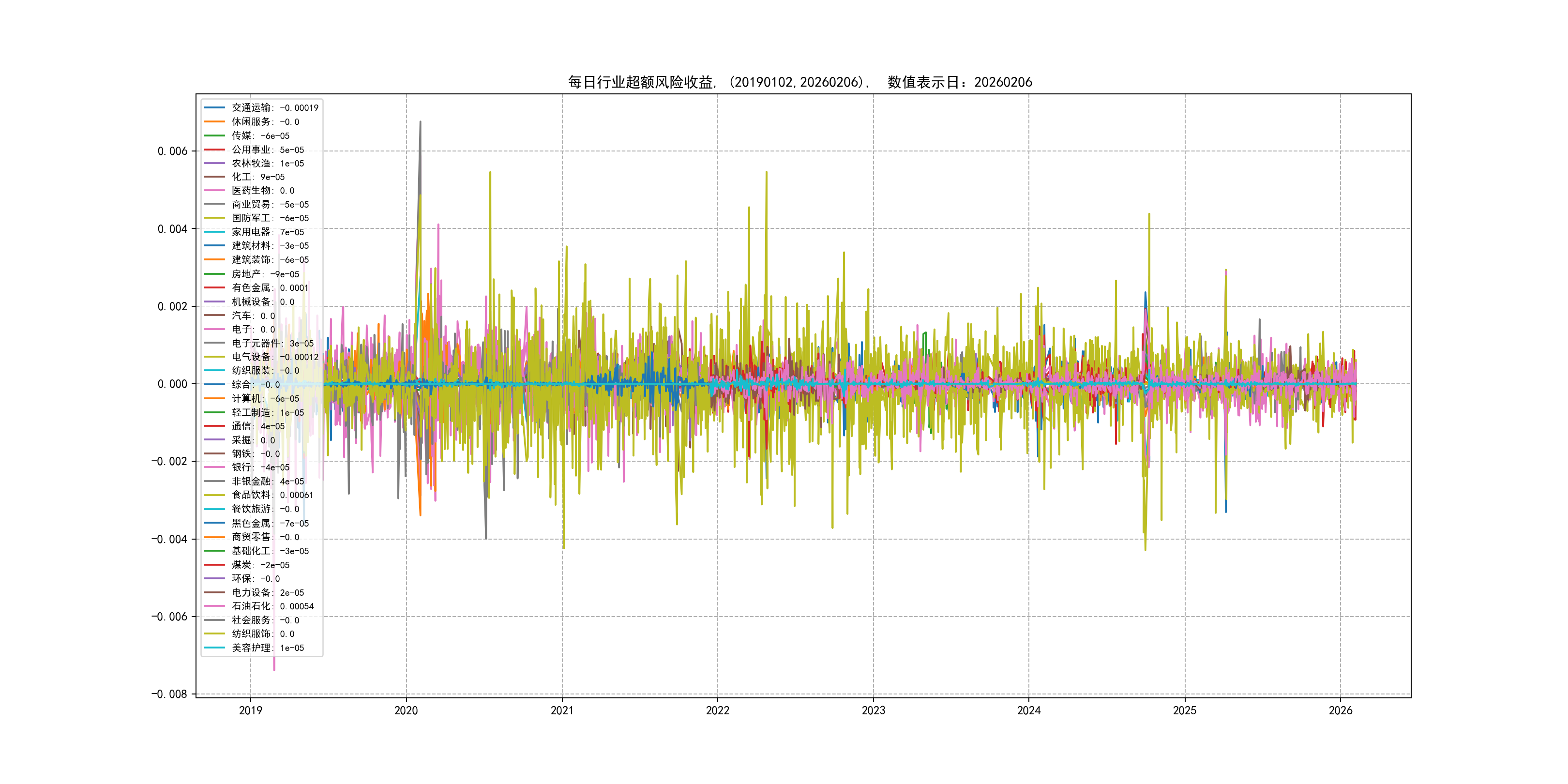
Task: Click the 0.006 y-axis tick label
Action: coord(172,151)
